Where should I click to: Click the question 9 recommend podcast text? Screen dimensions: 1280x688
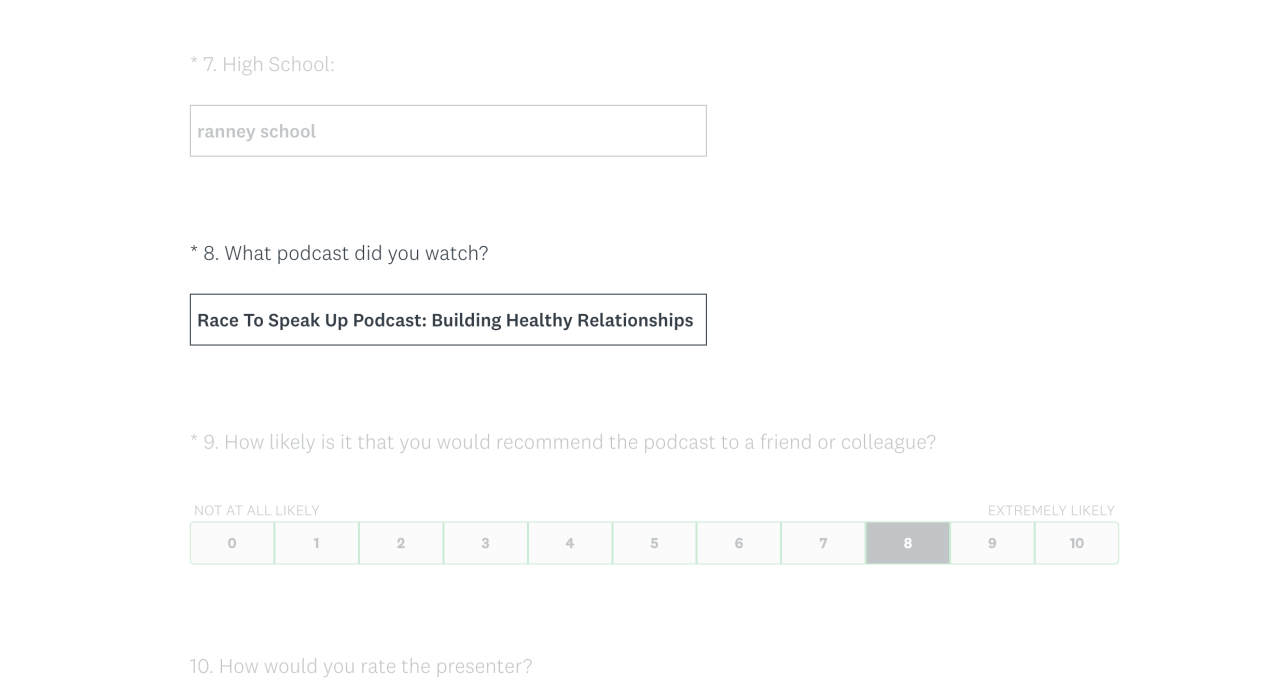click(563, 442)
